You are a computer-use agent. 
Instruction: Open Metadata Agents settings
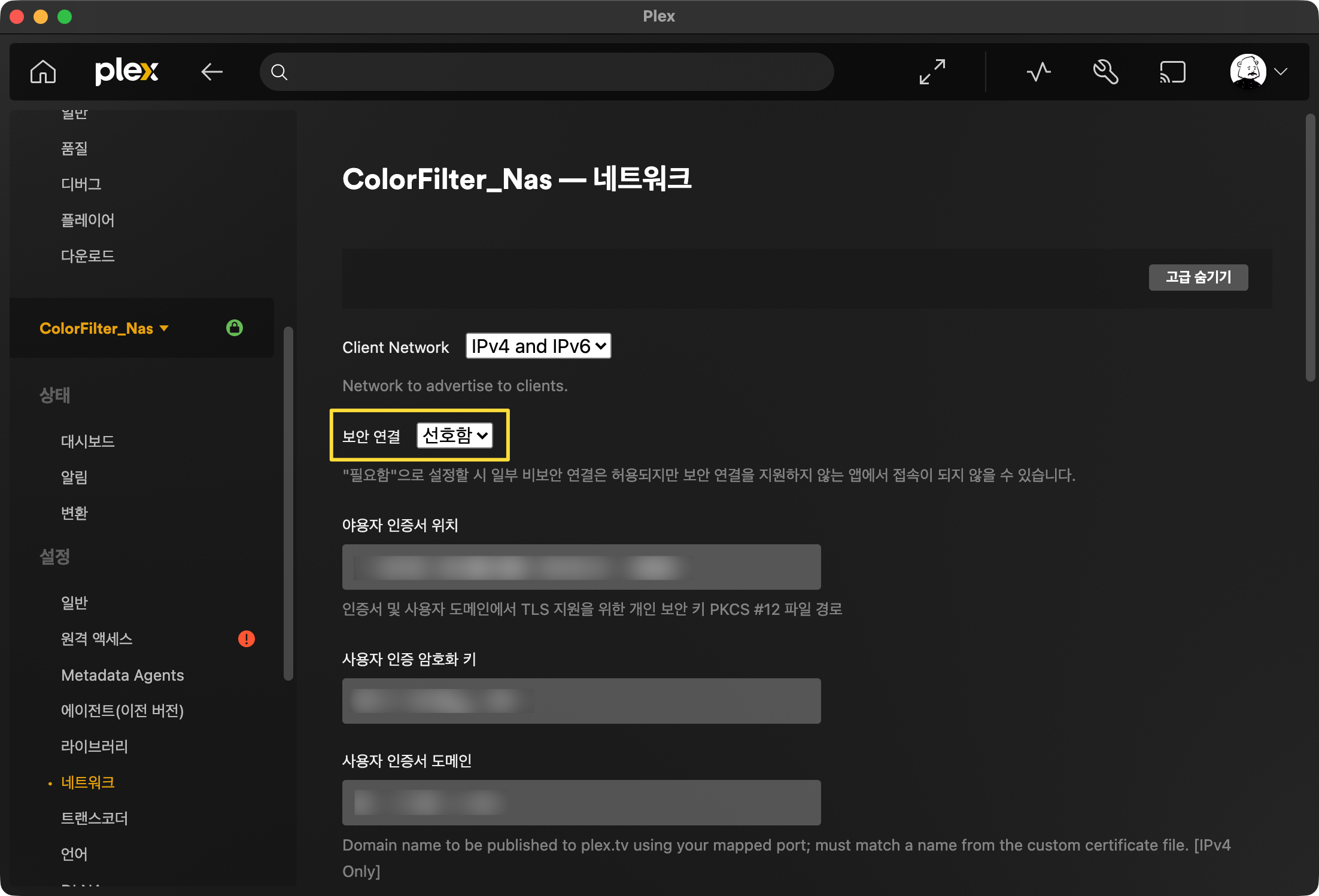click(x=122, y=675)
